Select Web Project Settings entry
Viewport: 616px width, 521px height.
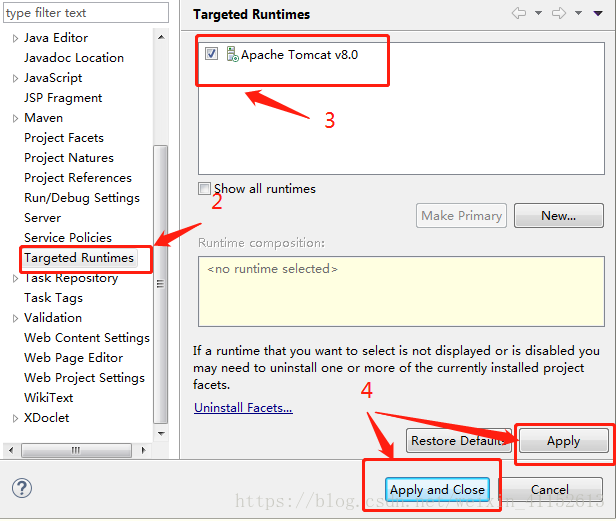pos(84,378)
